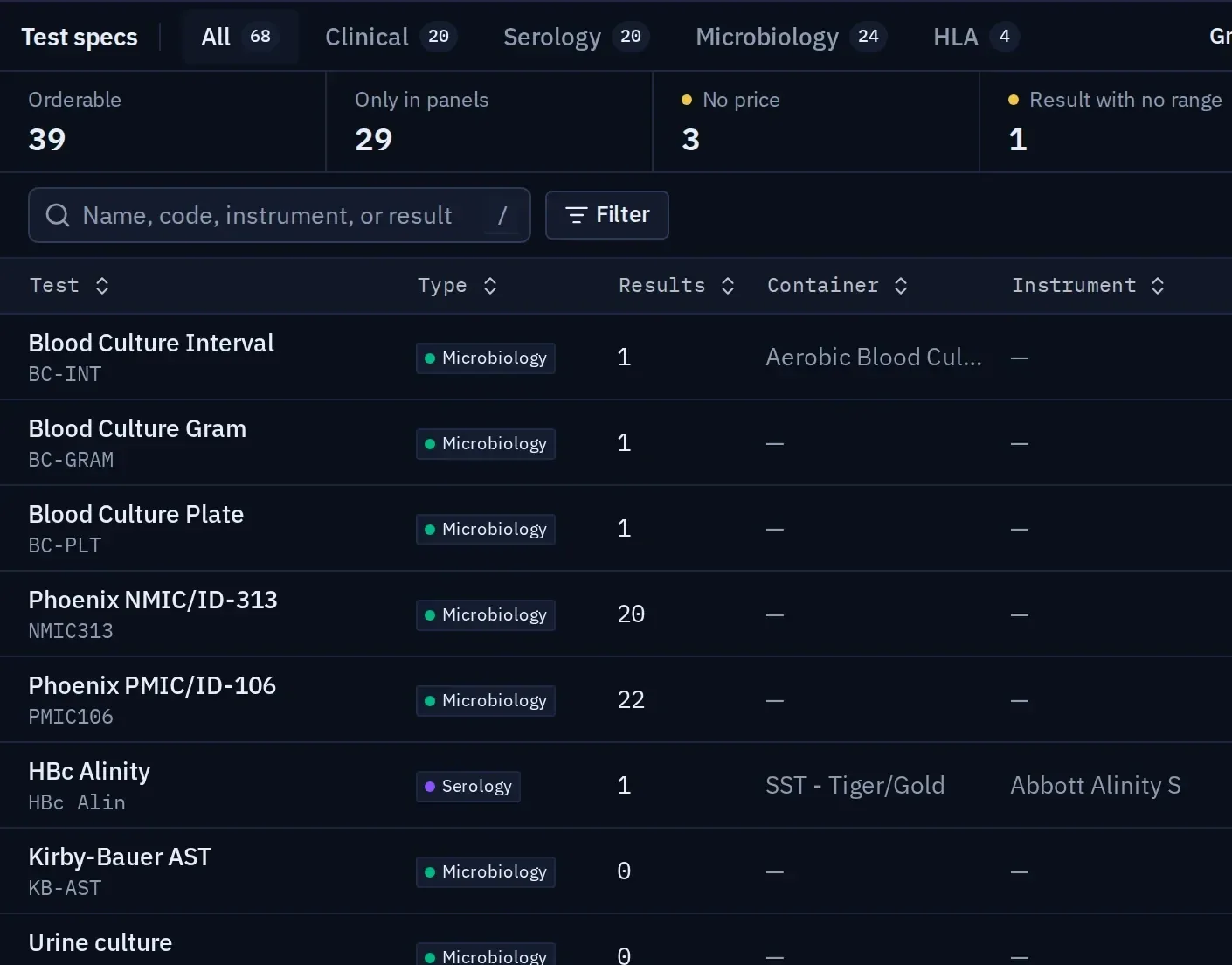The width and height of the screenshot is (1232, 965).
Task: Sort the table by Results count
Action: [x=676, y=286]
